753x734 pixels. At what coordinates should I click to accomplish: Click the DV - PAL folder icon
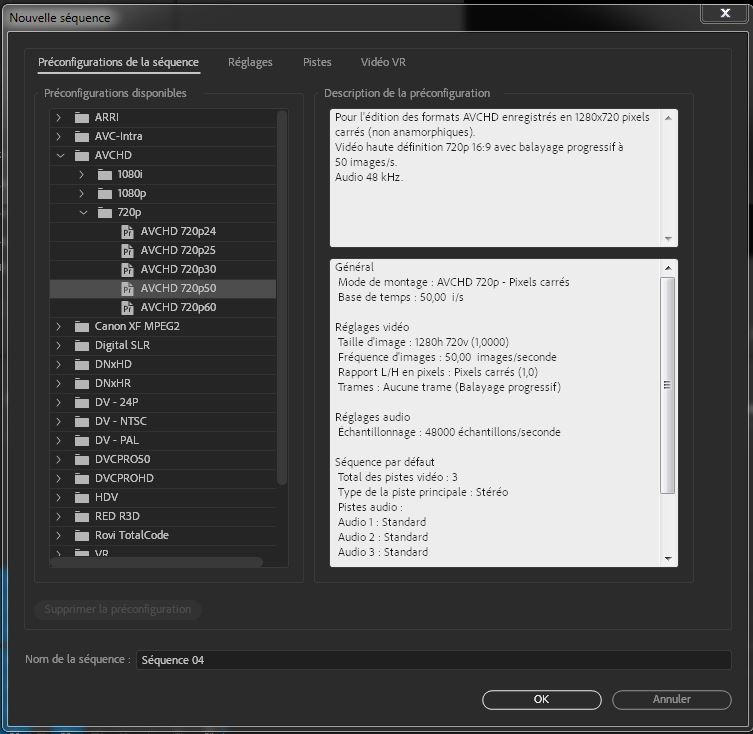tap(82, 440)
